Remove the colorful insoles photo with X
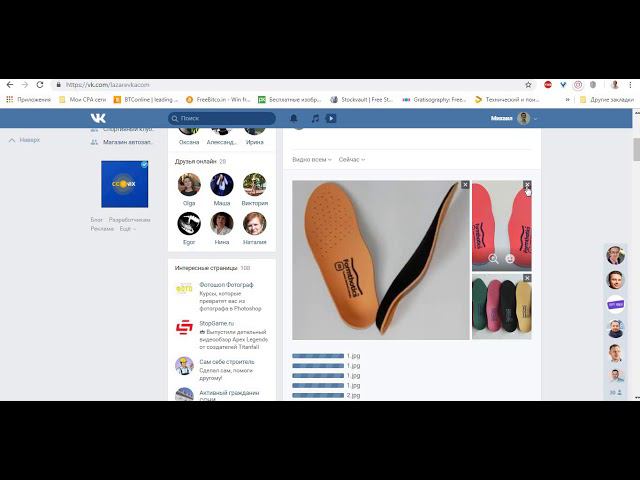Image resolution: width=640 pixels, height=480 pixels. pos(527,278)
